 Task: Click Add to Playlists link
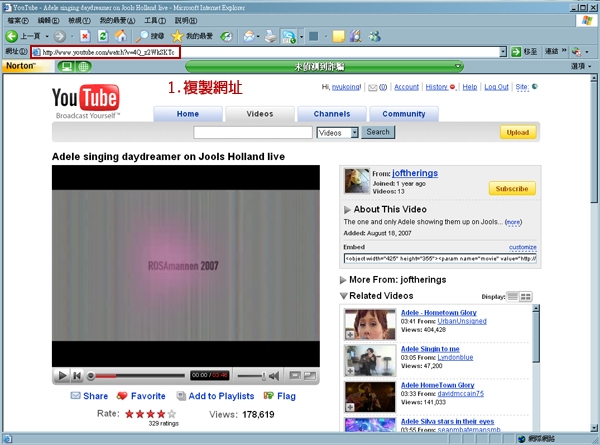click(215, 396)
